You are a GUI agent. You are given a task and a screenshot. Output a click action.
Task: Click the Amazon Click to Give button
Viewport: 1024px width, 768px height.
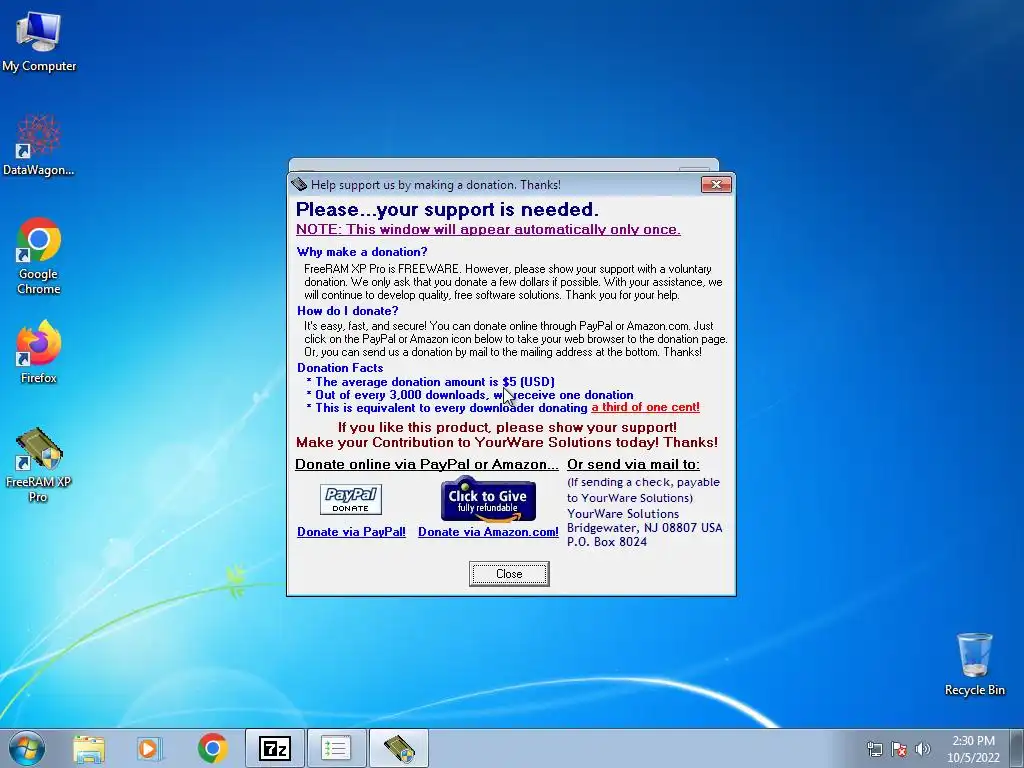[x=488, y=500]
